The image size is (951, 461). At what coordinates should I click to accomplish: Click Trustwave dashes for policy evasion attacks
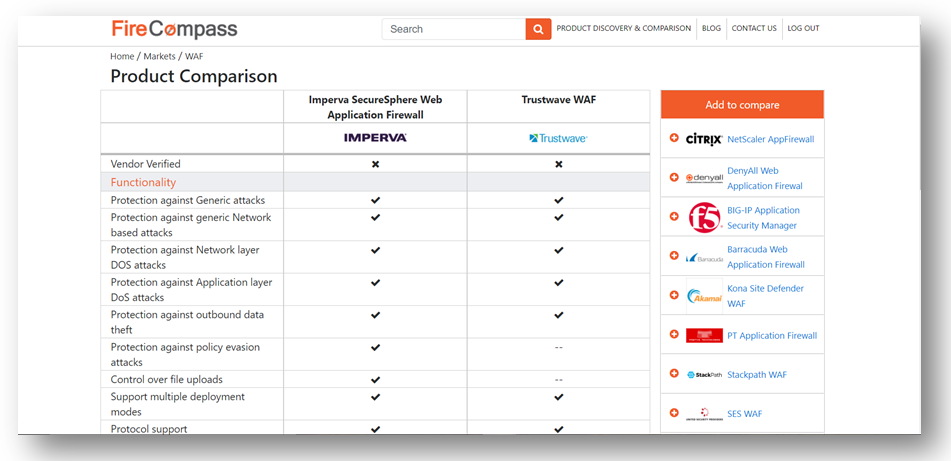pyautogui.click(x=559, y=348)
